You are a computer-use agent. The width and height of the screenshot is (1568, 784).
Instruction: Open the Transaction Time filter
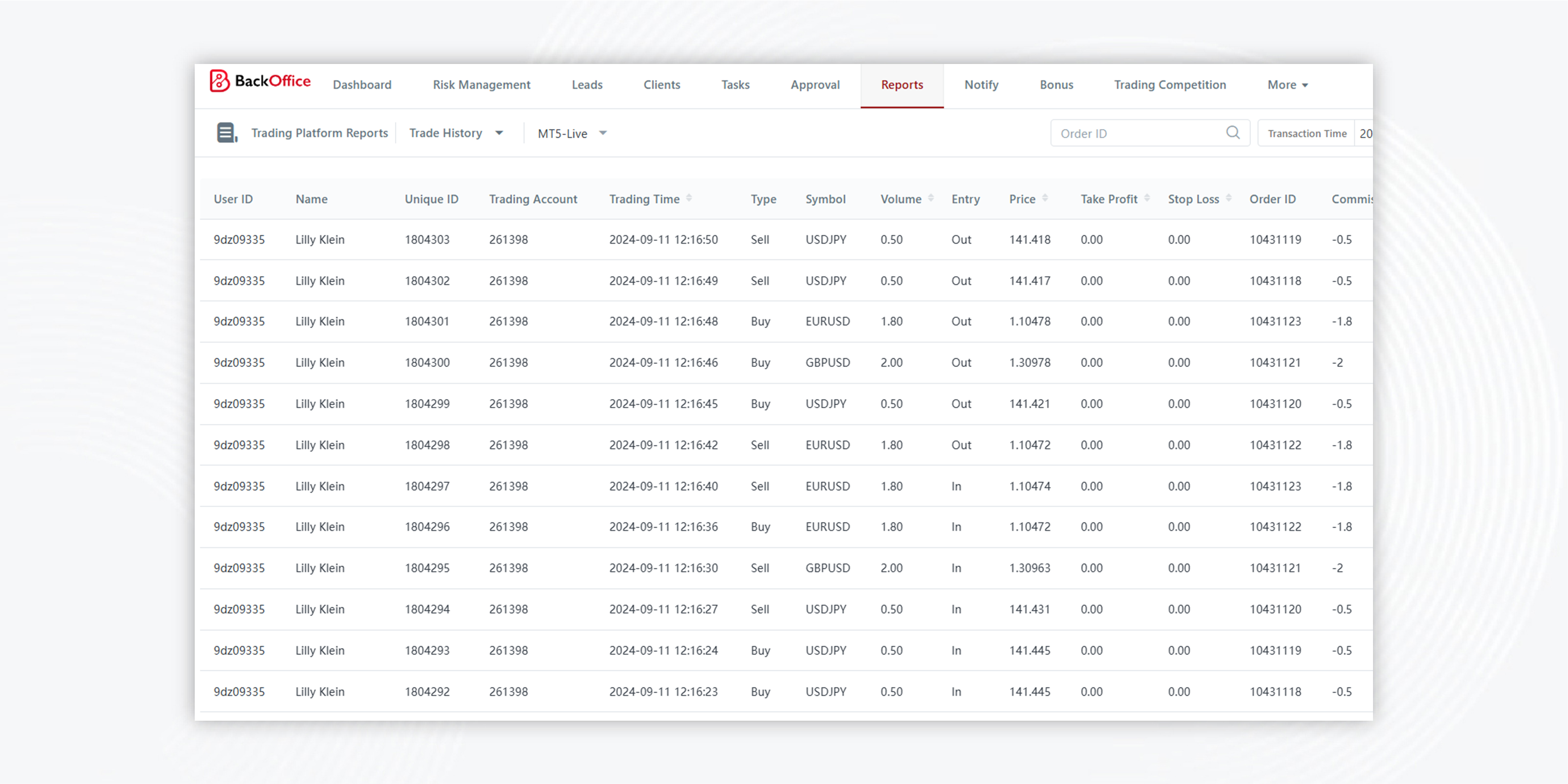point(1307,133)
